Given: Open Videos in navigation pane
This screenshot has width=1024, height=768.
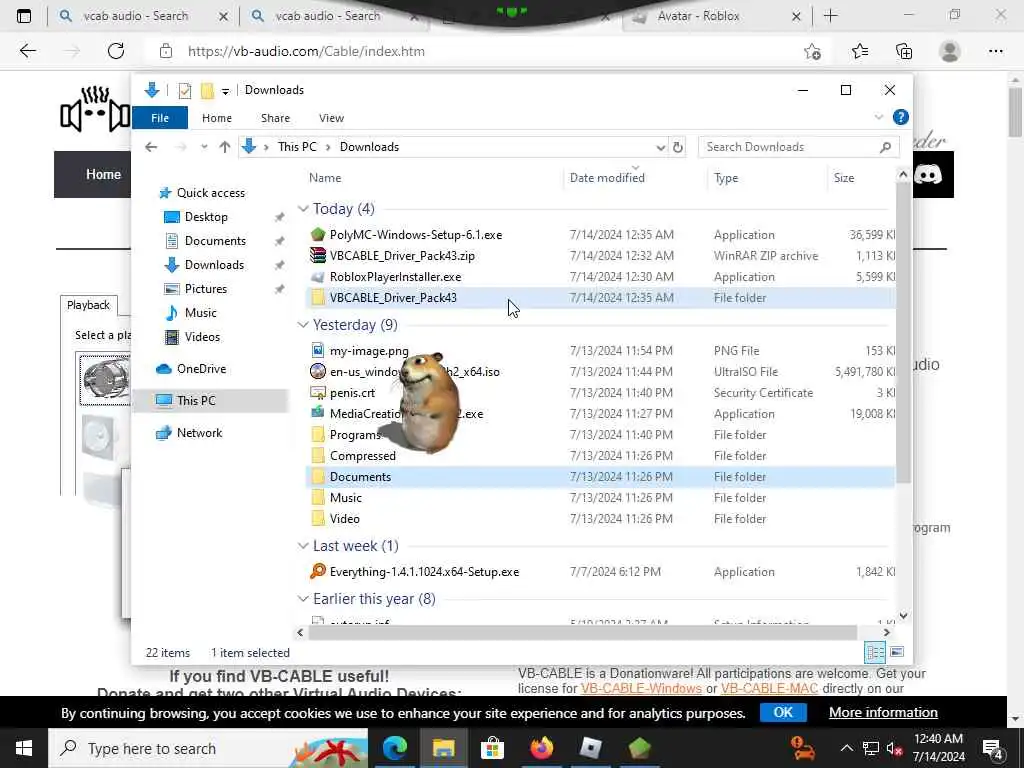Looking at the screenshot, I should point(202,337).
